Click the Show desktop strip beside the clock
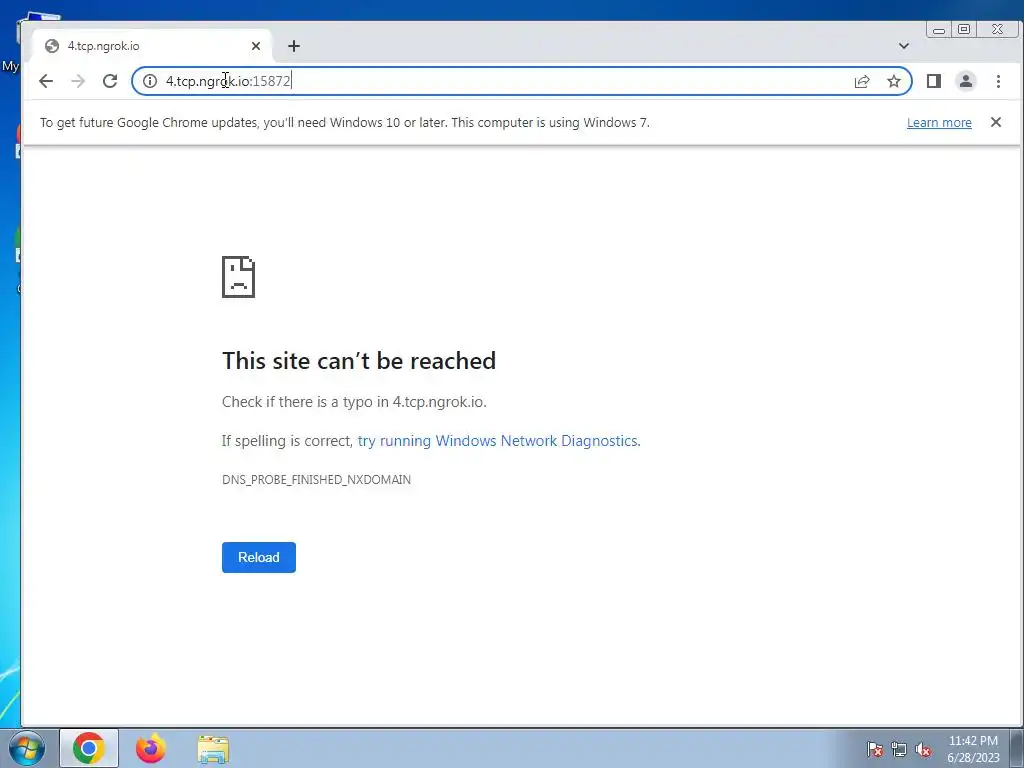This screenshot has height=768, width=1024. [1017, 748]
